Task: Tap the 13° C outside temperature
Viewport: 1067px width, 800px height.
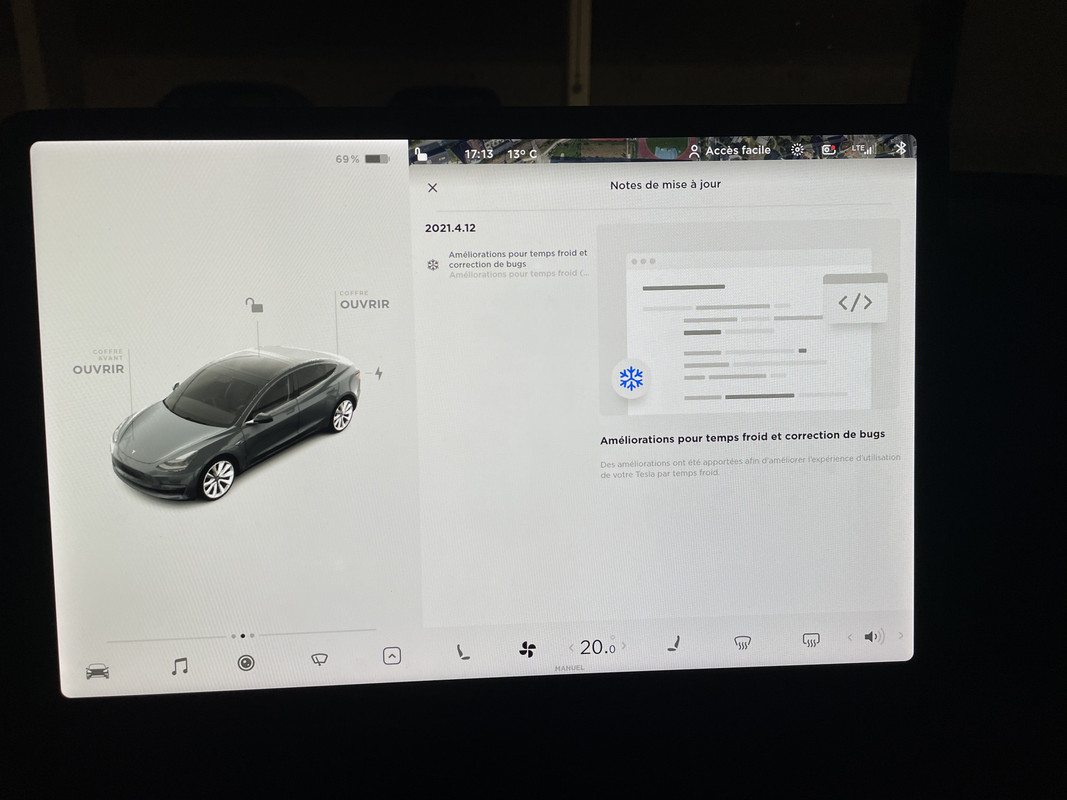Action: coord(522,154)
